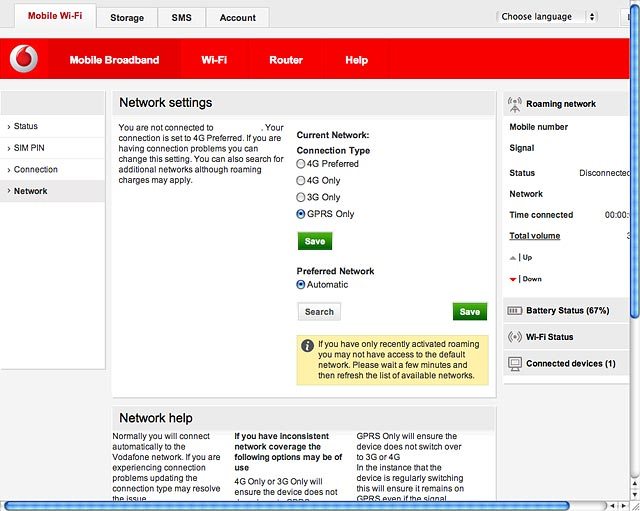Switch to the Mobile Wi-Fi tab

tap(55, 16)
